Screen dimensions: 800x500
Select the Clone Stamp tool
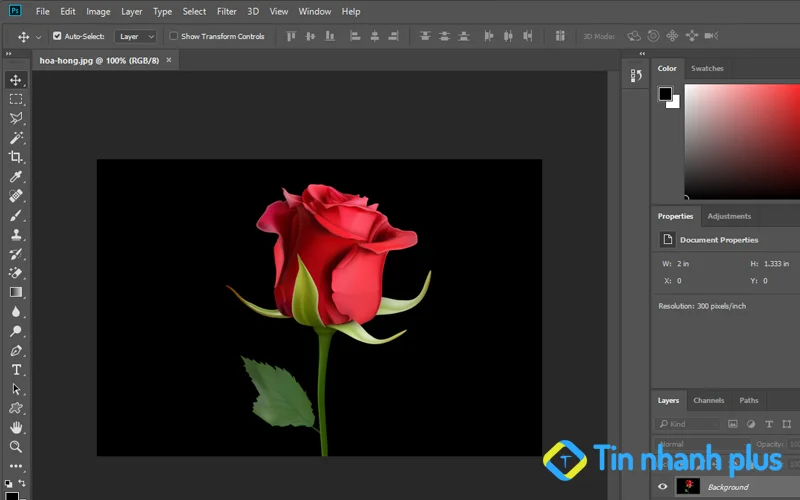coord(16,235)
